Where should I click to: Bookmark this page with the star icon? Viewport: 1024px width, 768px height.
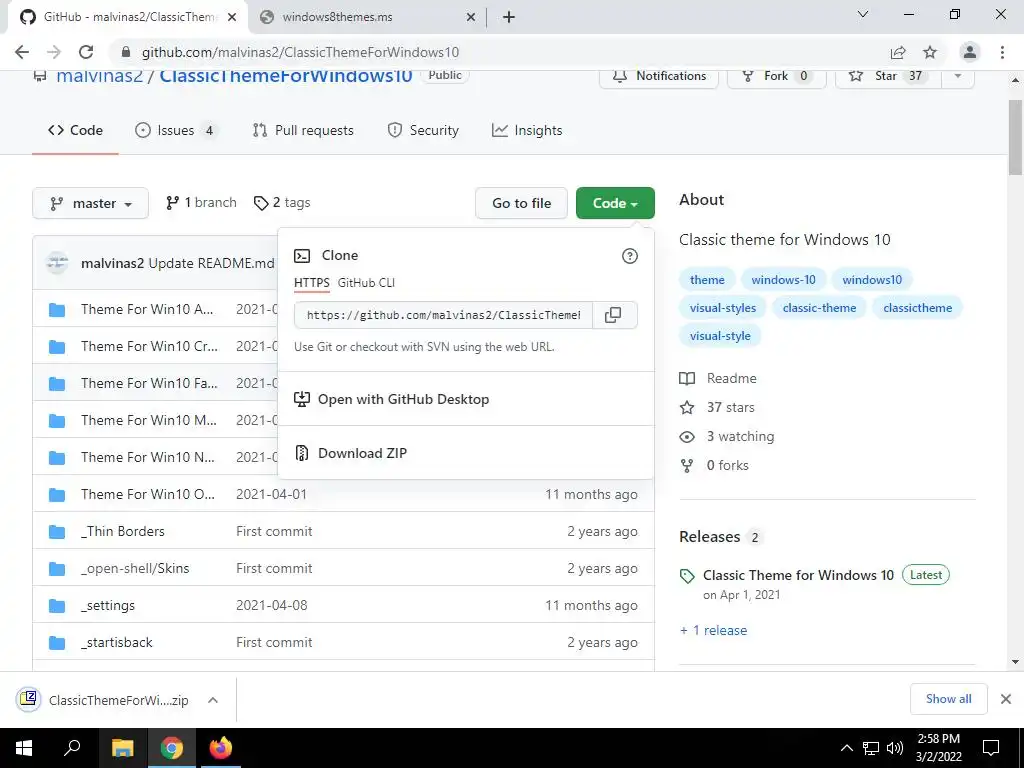tap(930, 52)
